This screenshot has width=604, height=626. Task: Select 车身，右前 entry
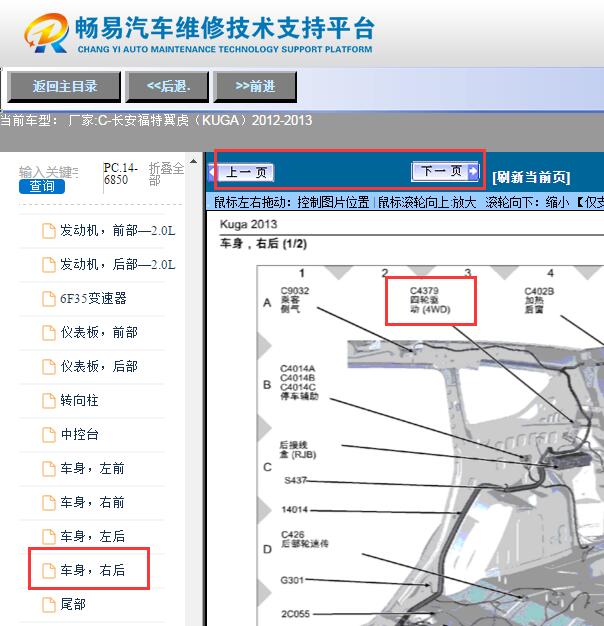coord(92,502)
